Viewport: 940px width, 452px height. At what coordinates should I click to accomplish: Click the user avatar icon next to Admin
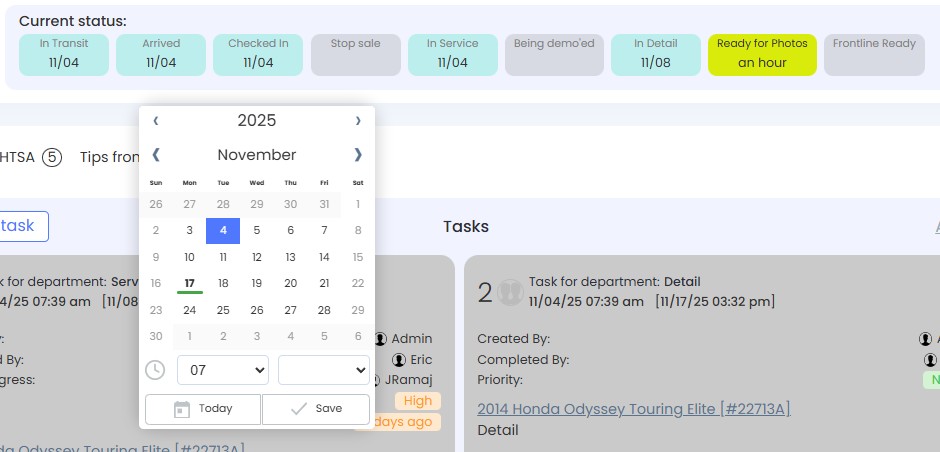click(x=382, y=339)
